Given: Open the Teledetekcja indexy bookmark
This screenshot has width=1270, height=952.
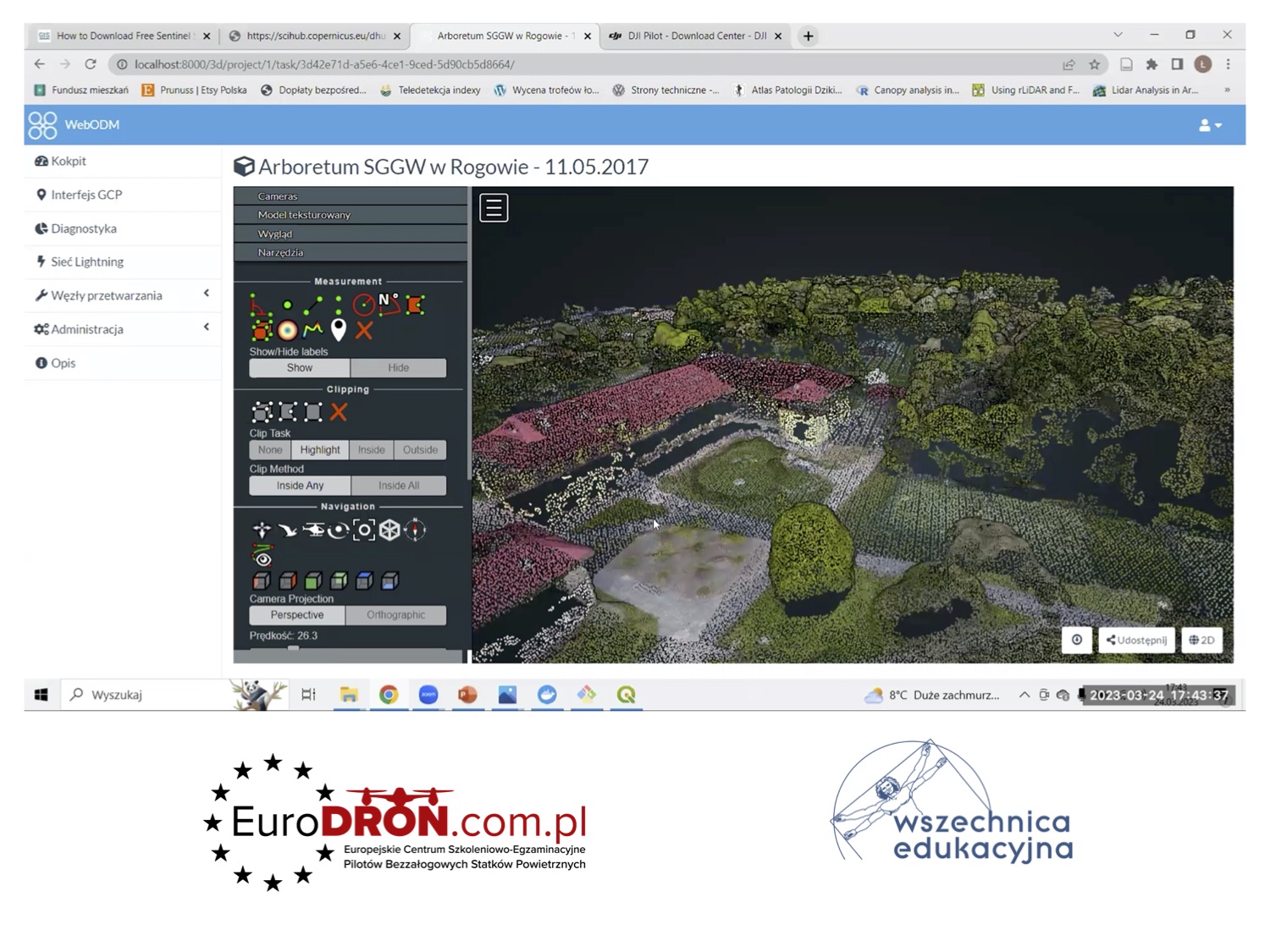Looking at the screenshot, I should click(x=430, y=90).
